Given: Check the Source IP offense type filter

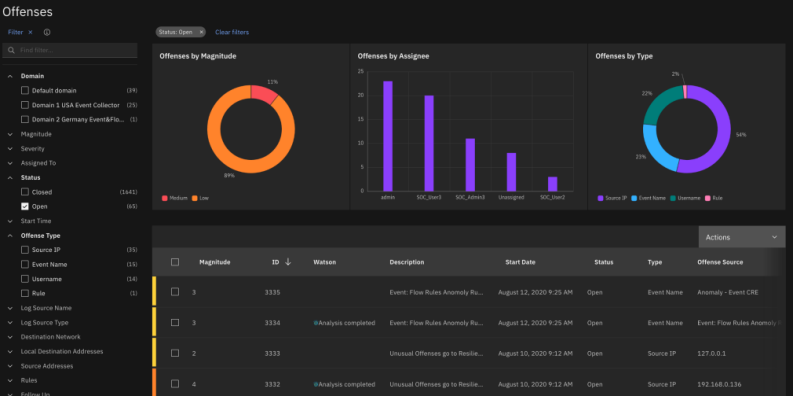Looking at the screenshot, I should [25, 250].
